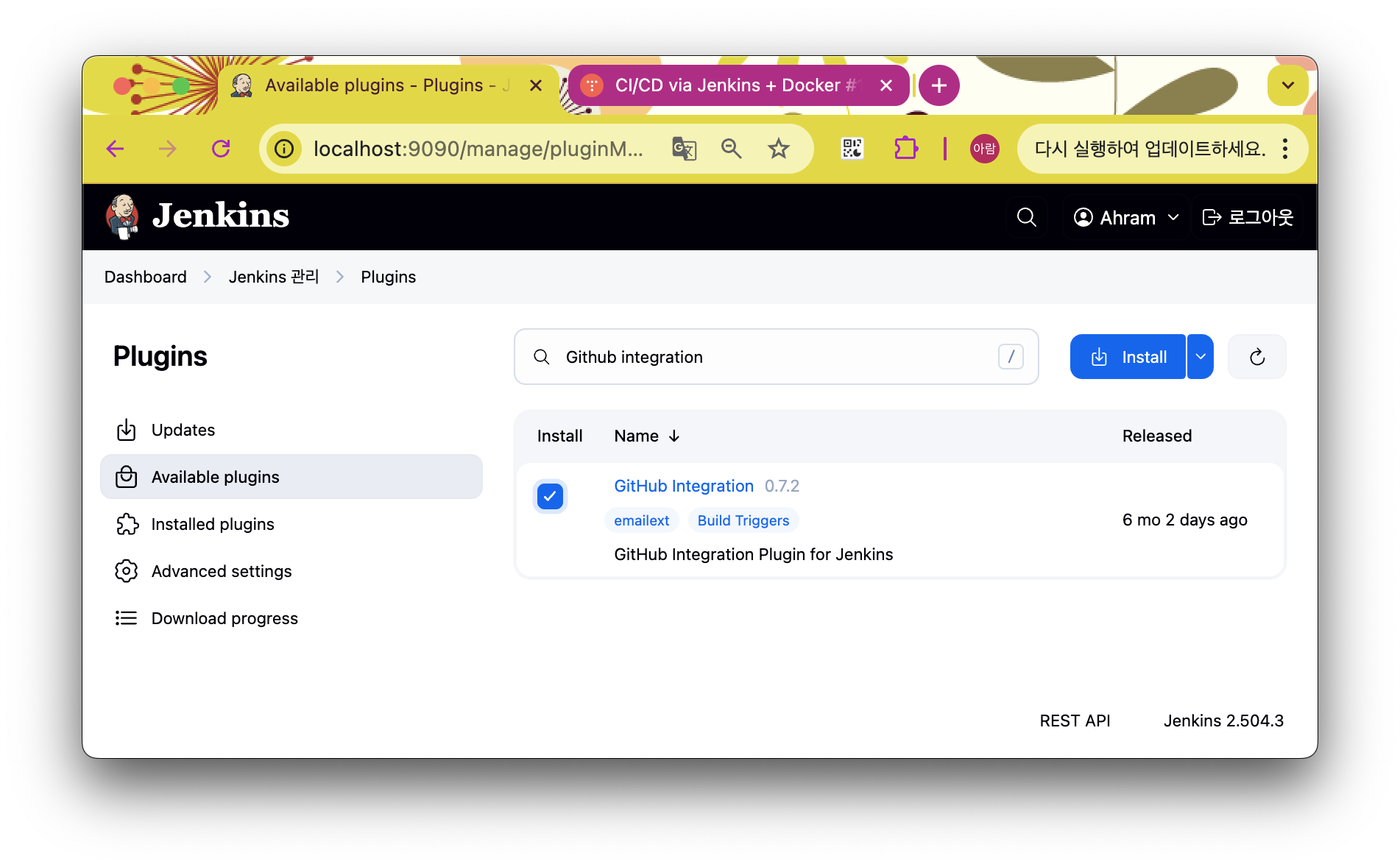Click the browser forward arrow
The image size is (1400, 867).
(168, 149)
